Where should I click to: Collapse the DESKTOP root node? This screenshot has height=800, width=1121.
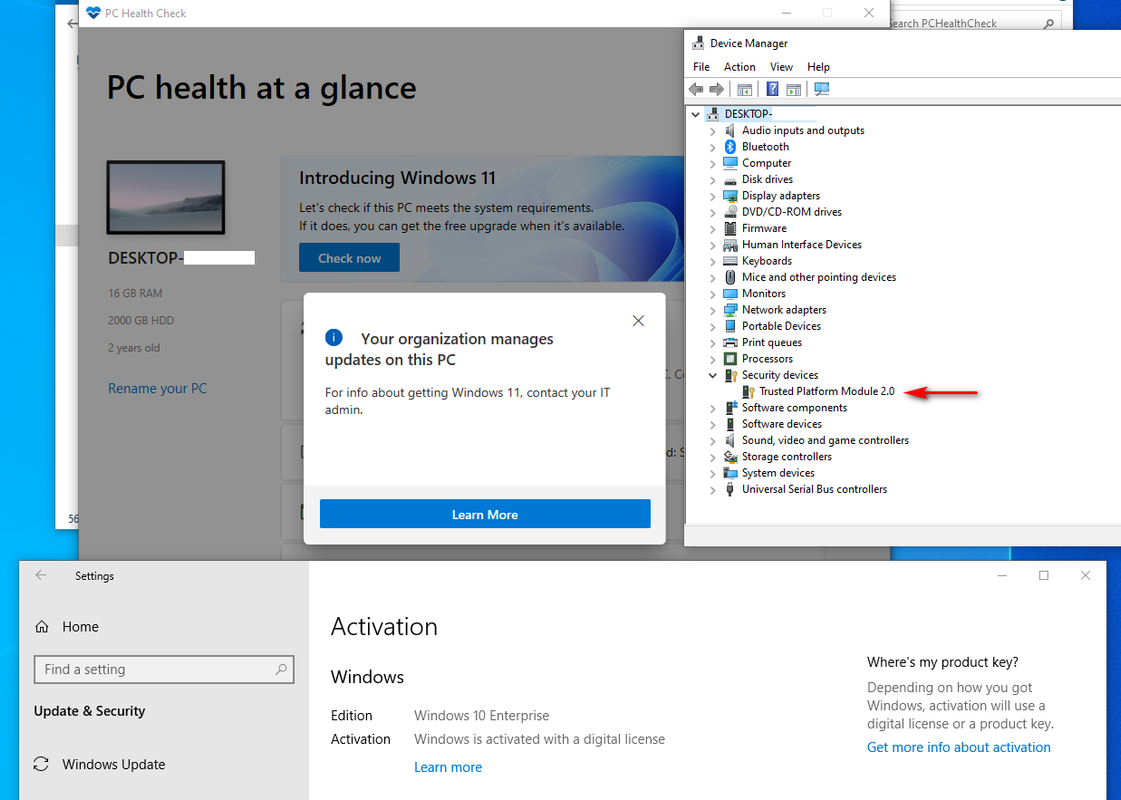[695, 114]
